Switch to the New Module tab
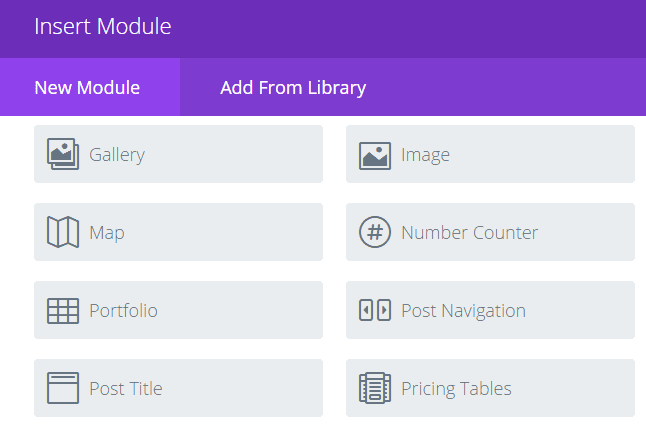646x426 pixels. click(88, 87)
